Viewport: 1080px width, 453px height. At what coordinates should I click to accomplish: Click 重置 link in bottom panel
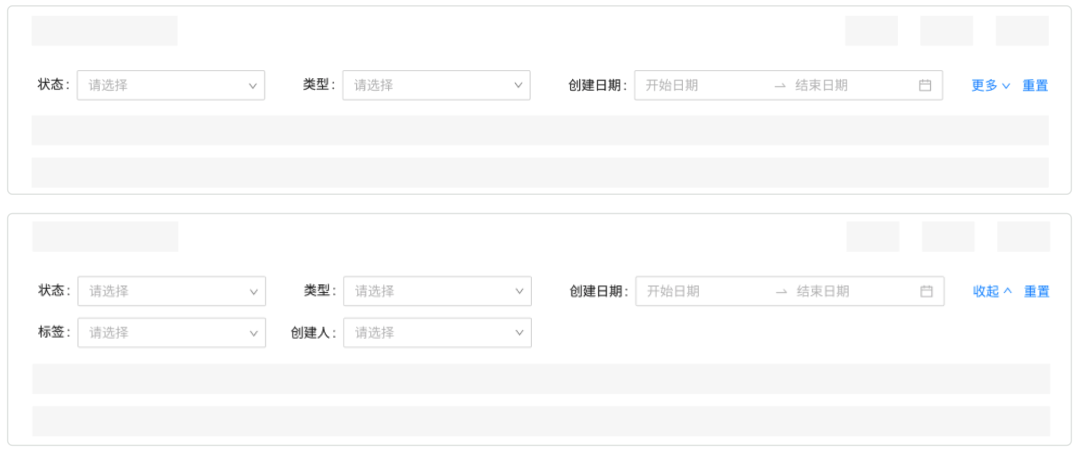pyautogui.click(x=1036, y=291)
